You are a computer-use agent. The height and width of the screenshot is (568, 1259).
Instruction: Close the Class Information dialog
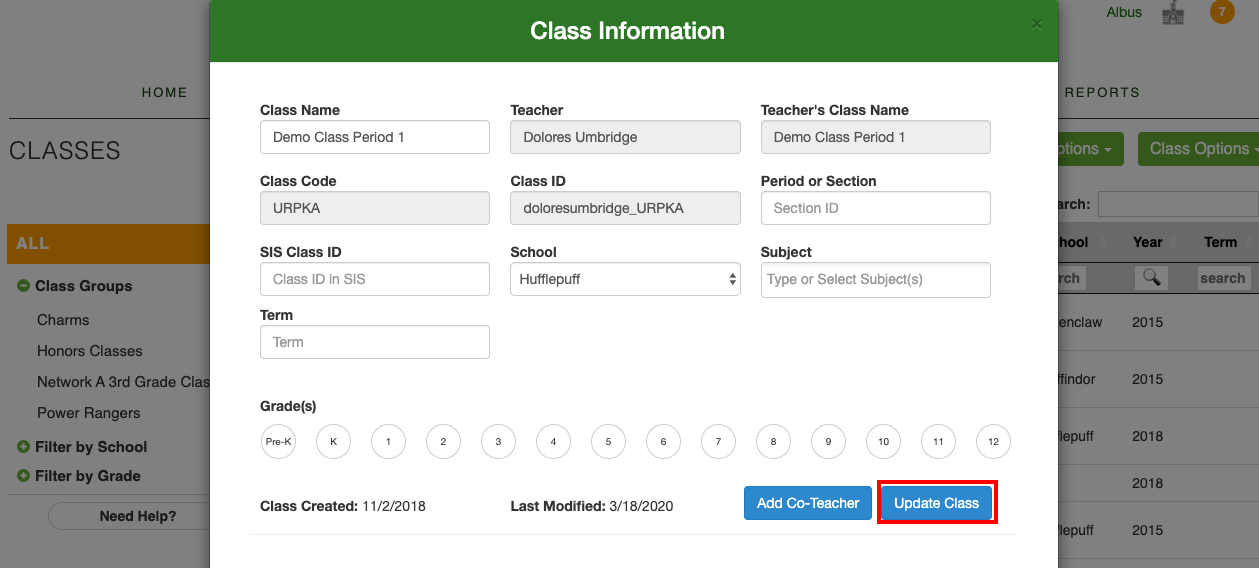pos(1037,24)
